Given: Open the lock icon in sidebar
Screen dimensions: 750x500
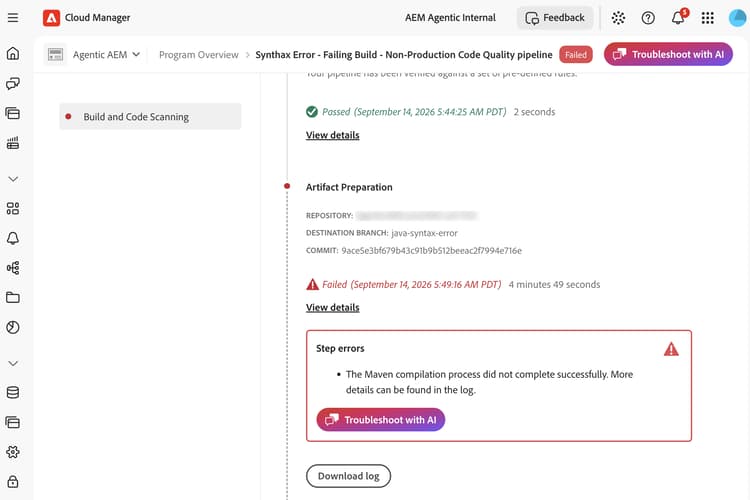Looking at the screenshot, I should [13, 482].
